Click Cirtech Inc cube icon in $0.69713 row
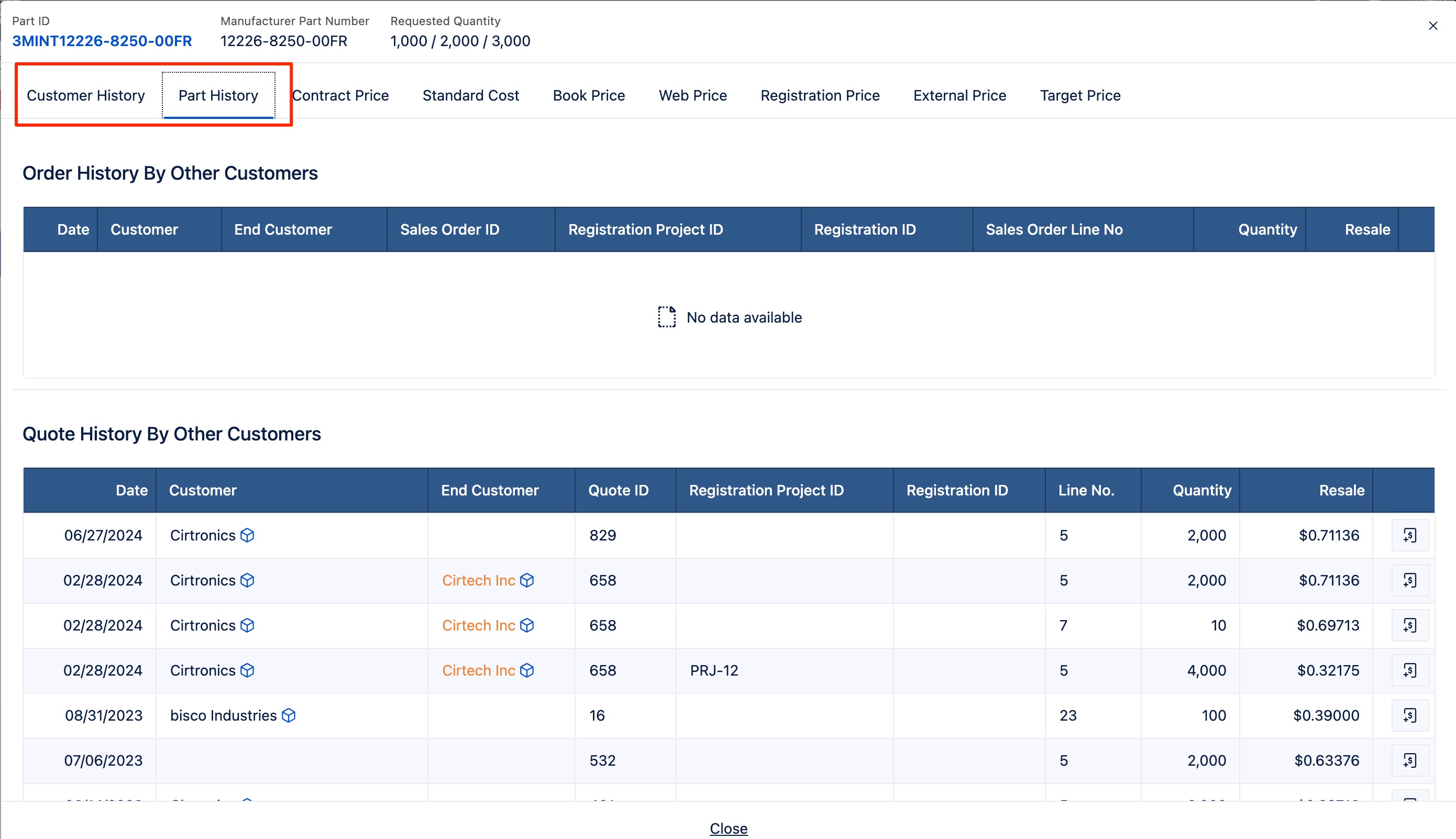The image size is (1456, 839). point(527,625)
